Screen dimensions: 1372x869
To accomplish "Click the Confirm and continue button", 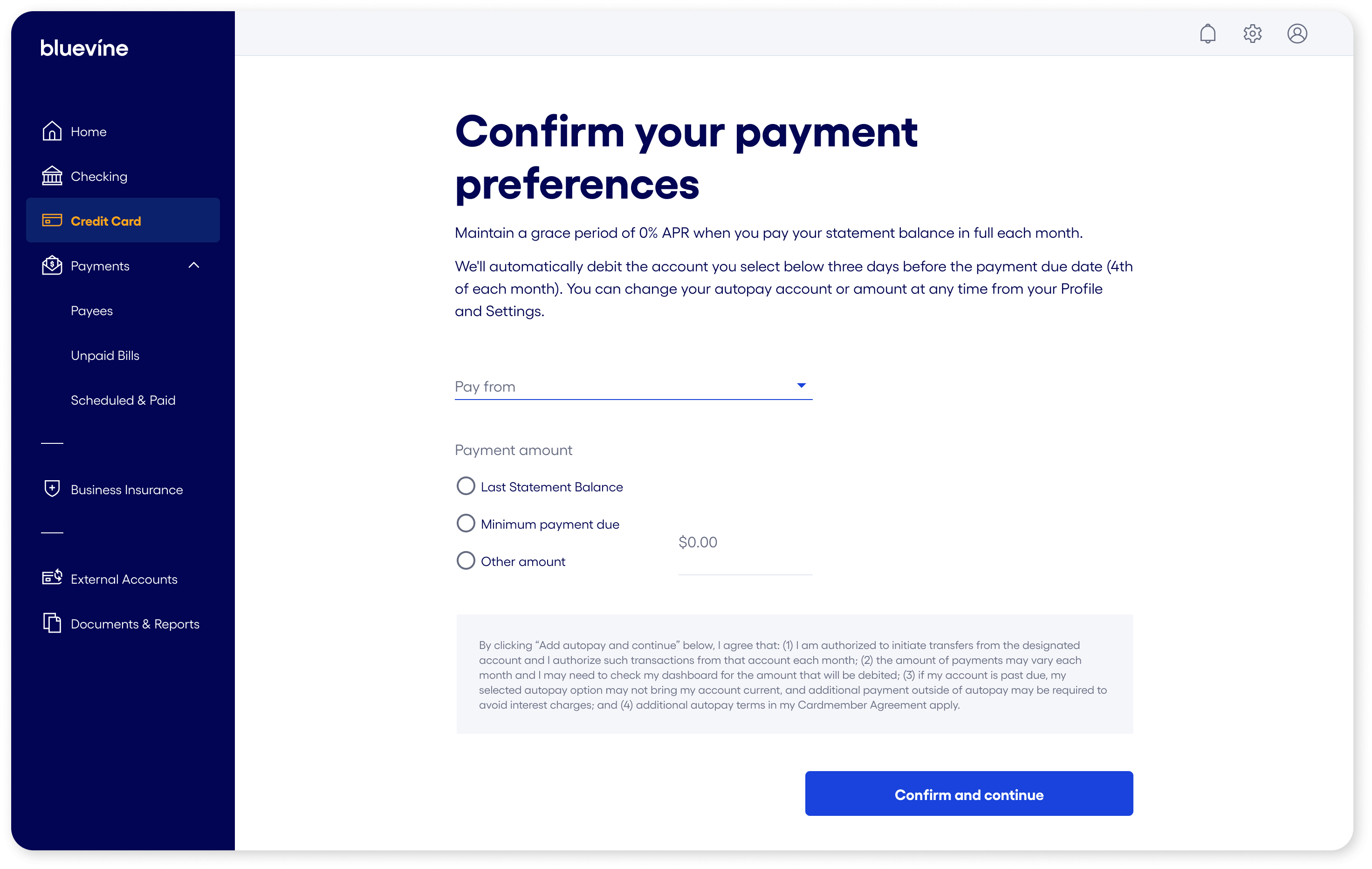I will click(x=968, y=794).
